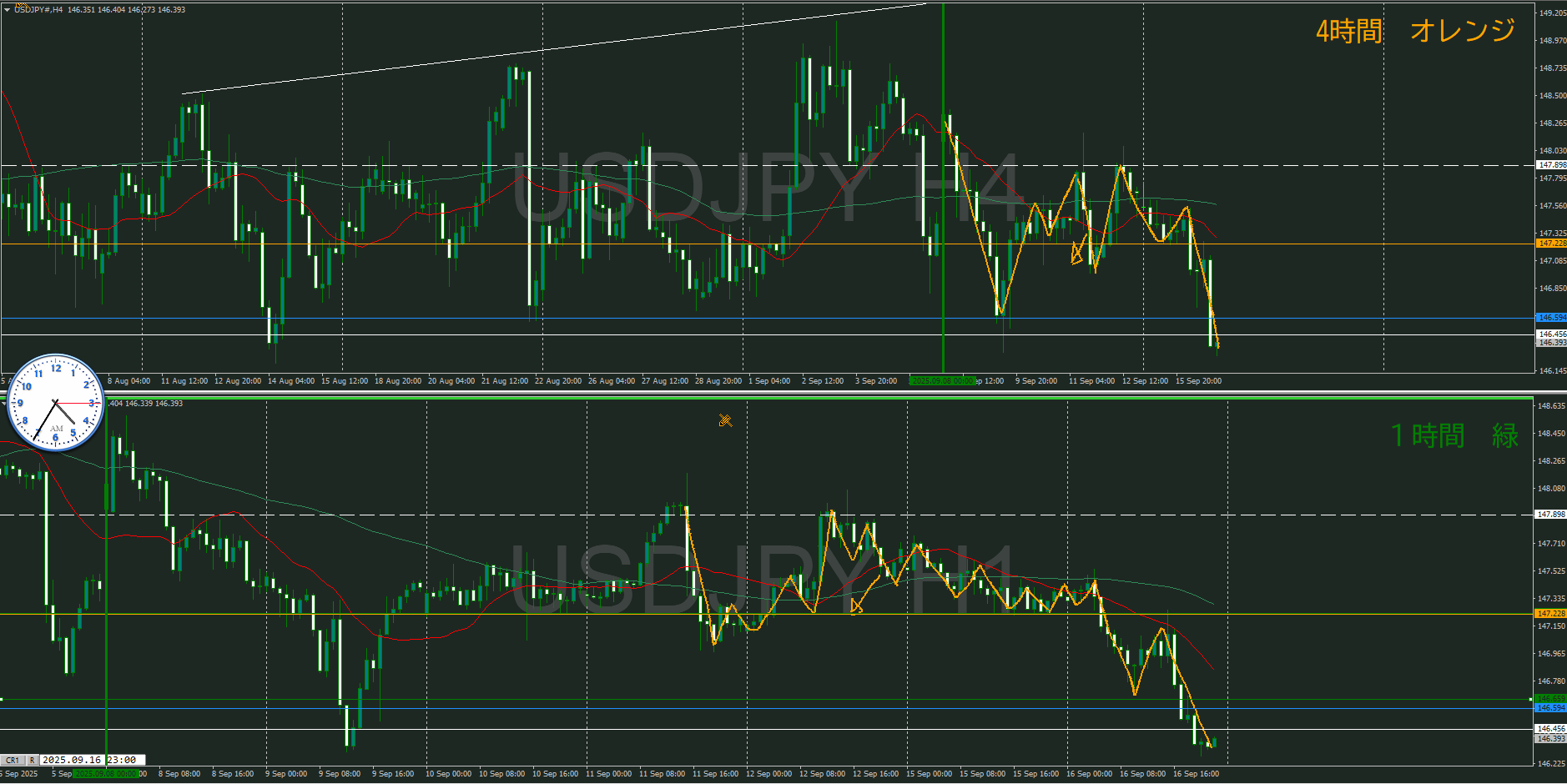Screen dimensions: 1567x784
Task: Click the 9 Sep 08:00 label on H1 time axis
Action: (340, 774)
